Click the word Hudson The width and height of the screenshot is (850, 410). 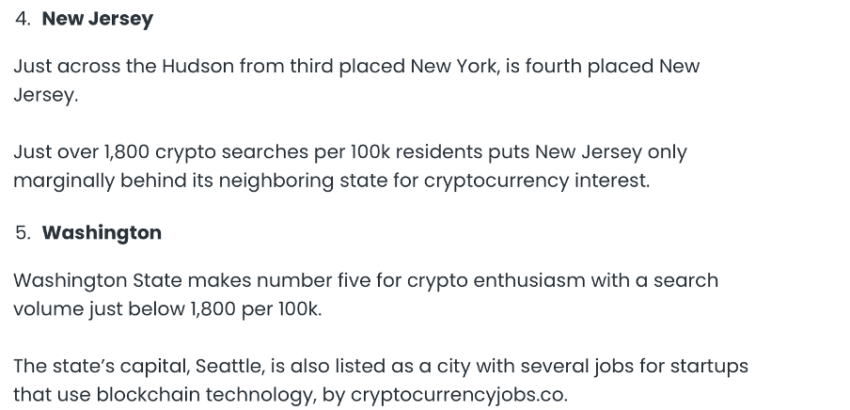pos(198,66)
